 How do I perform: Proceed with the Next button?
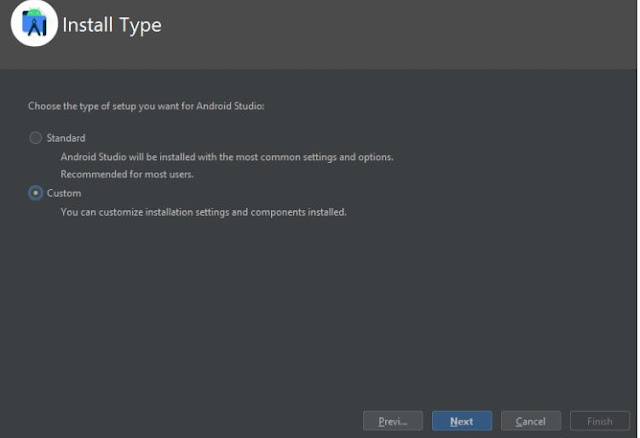(x=462, y=421)
